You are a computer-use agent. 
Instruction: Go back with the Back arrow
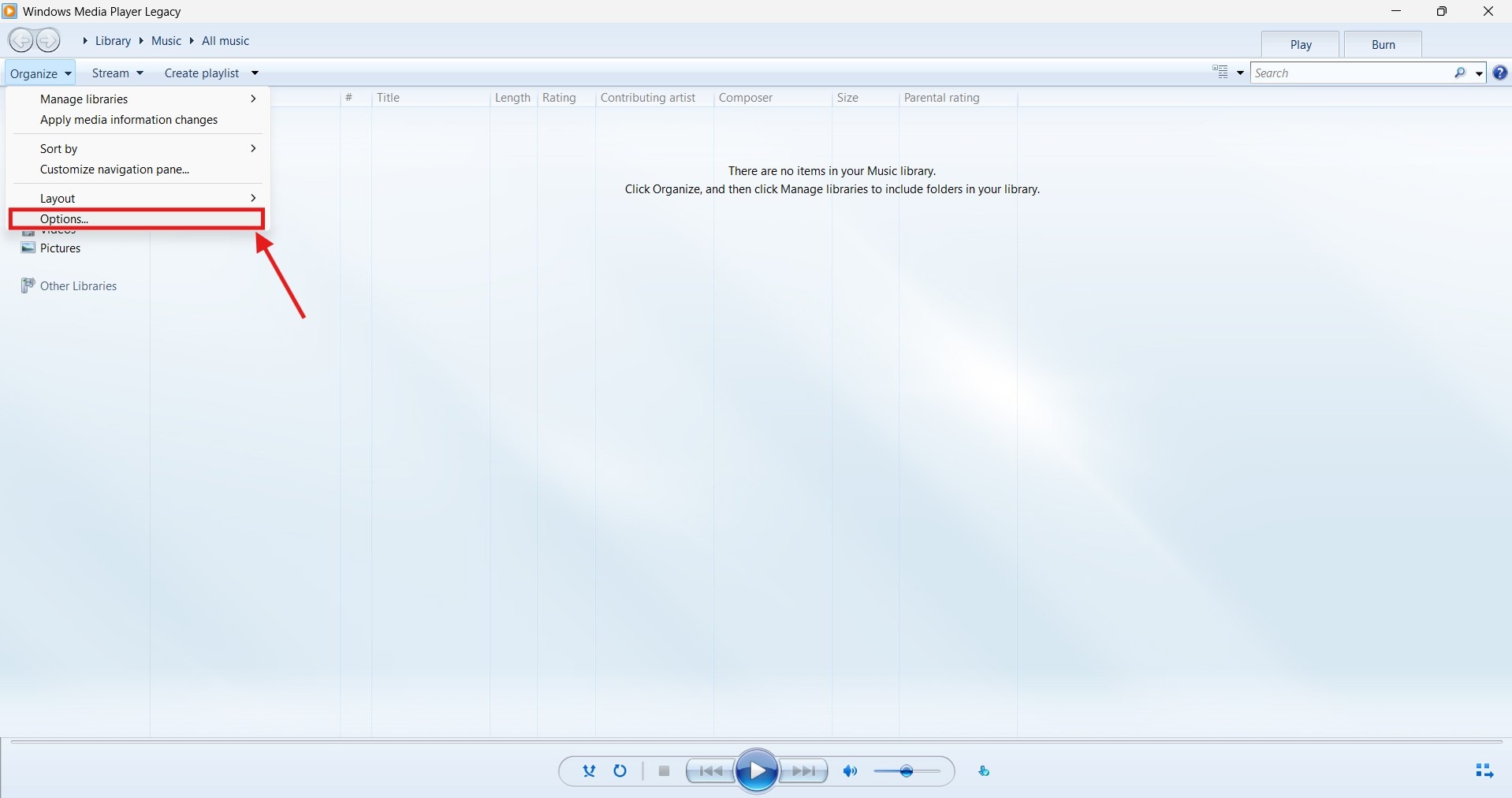point(21,40)
